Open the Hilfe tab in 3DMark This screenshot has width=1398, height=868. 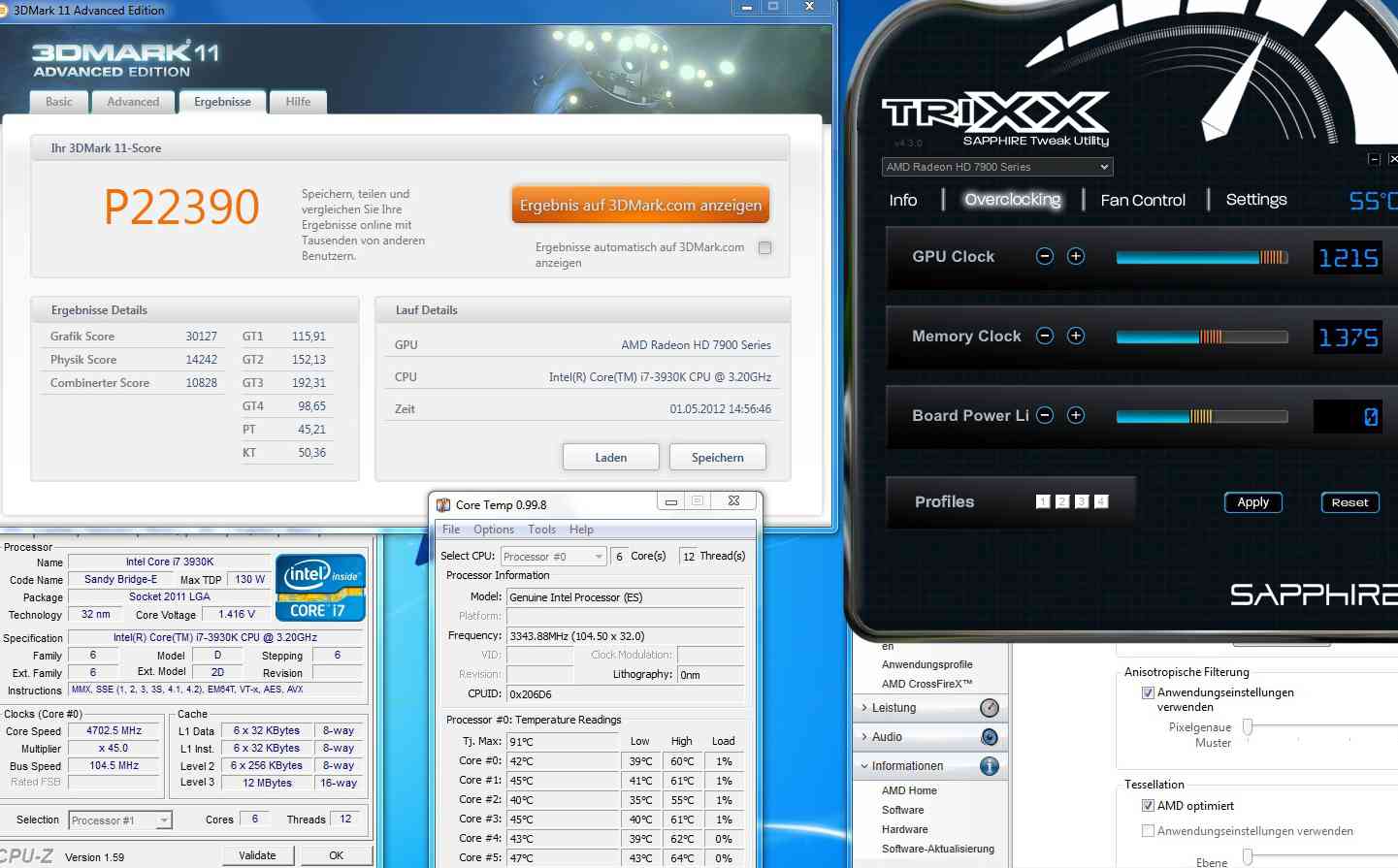click(298, 102)
